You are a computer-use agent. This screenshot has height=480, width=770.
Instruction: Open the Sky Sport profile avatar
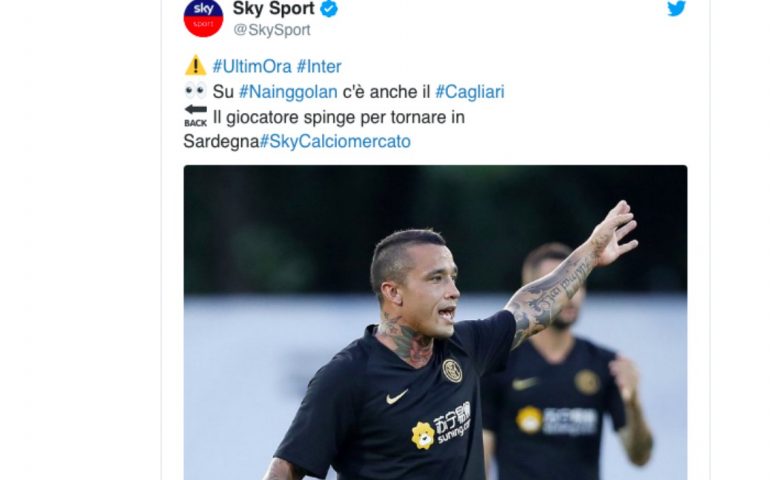(x=203, y=18)
